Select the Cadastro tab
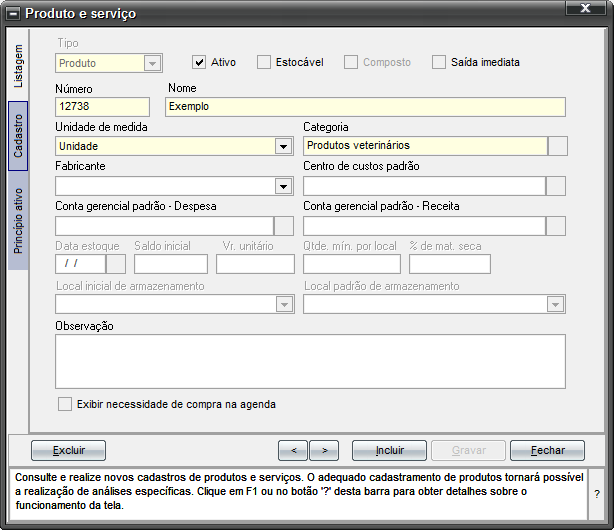Image resolution: width=614 pixels, height=530 pixels. click(x=18, y=136)
